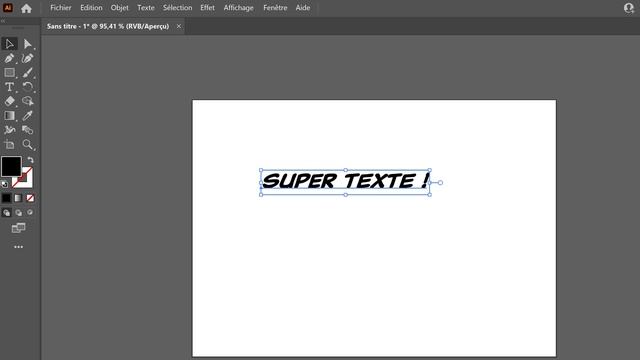Select the Zoom magnifier tool
Viewport: 640px width, 360px height.
(27, 144)
